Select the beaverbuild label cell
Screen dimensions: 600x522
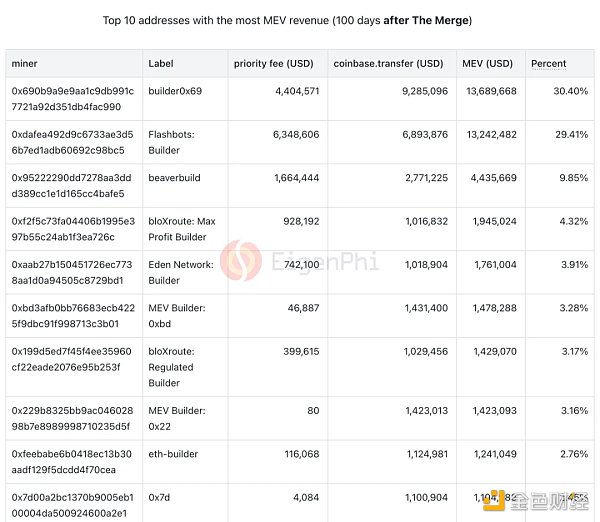[174, 178]
